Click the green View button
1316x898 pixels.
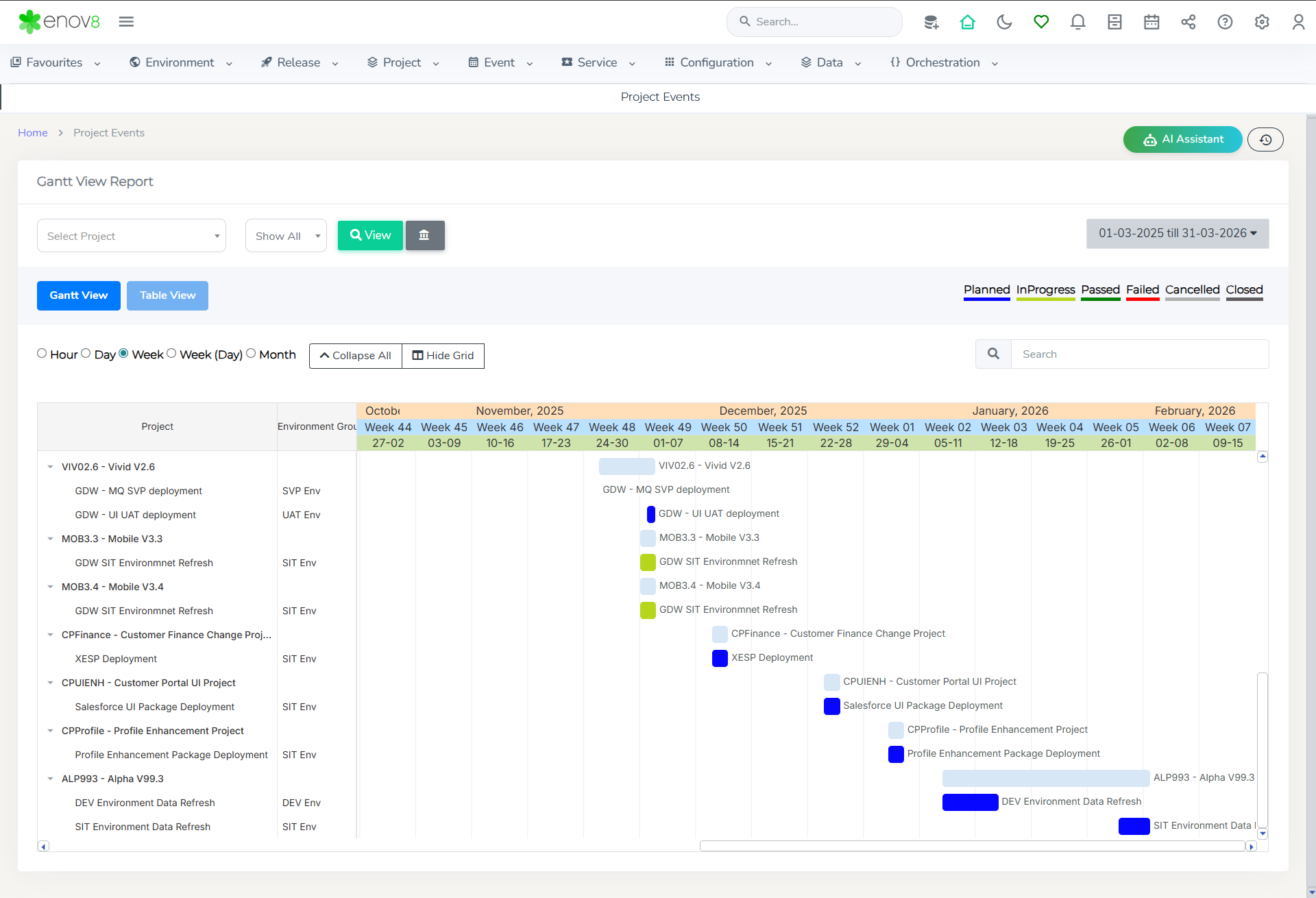click(x=370, y=235)
